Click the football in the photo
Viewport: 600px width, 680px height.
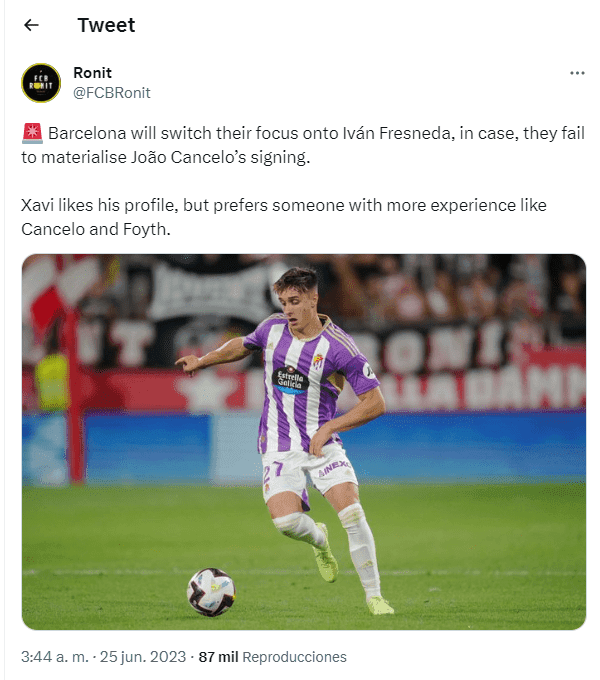211,592
